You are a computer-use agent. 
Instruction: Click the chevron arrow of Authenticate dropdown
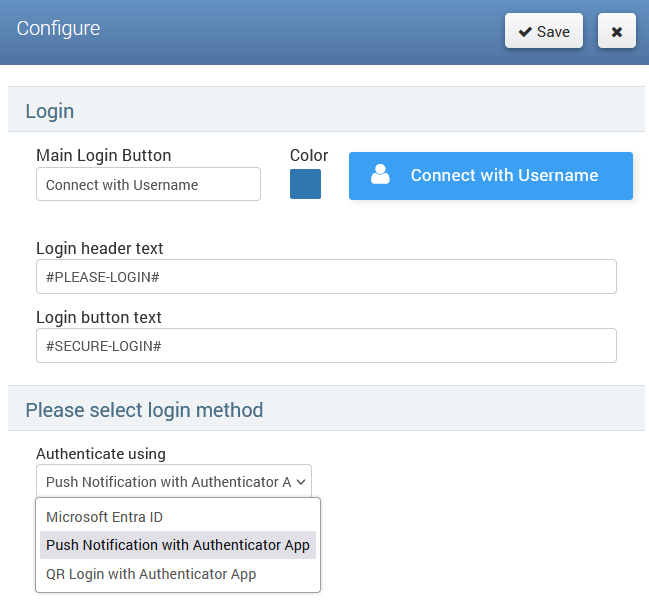click(x=301, y=482)
